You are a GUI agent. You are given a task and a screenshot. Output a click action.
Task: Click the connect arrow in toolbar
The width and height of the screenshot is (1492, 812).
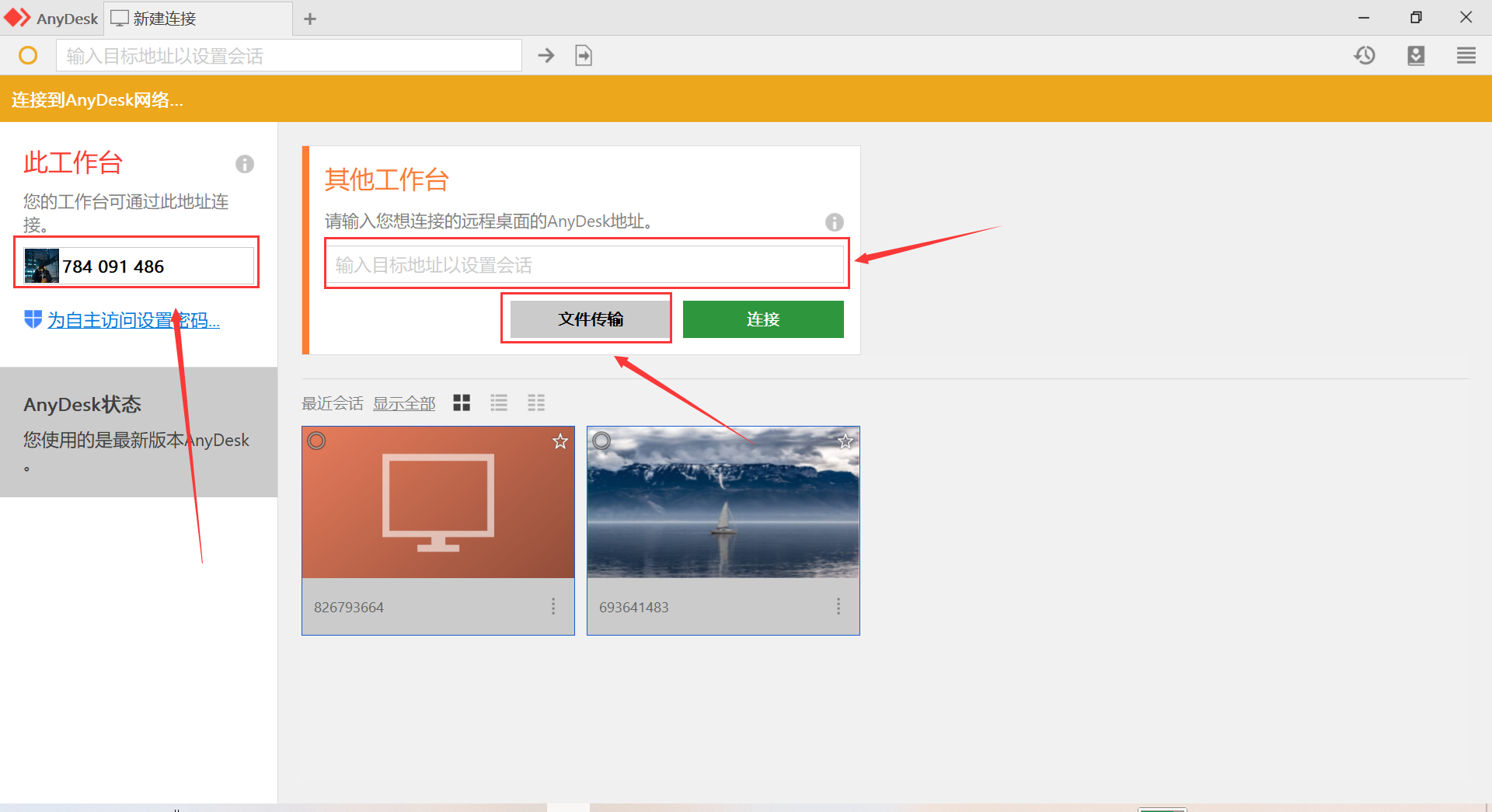click(x=546, y=55)
